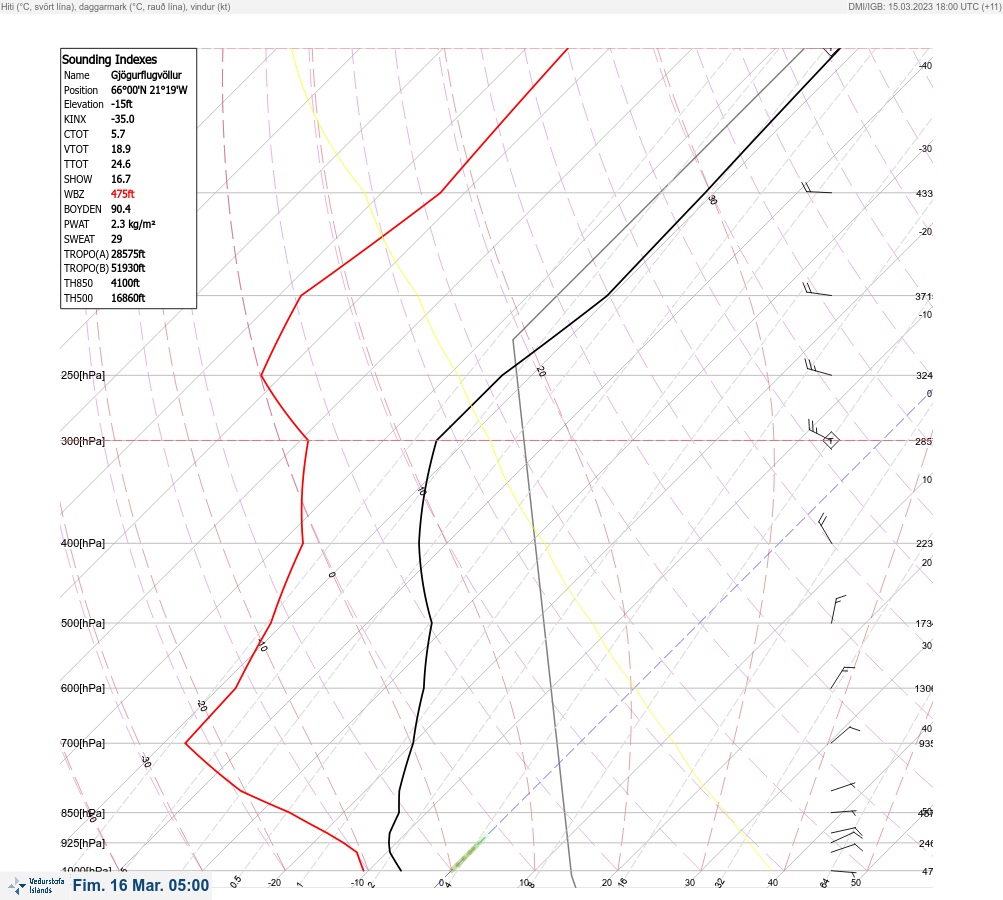The width and height of the screenshot is (1003, 900).
Task: Click the temperature curve at 300 hPa
Action: [x=436, y=440]
